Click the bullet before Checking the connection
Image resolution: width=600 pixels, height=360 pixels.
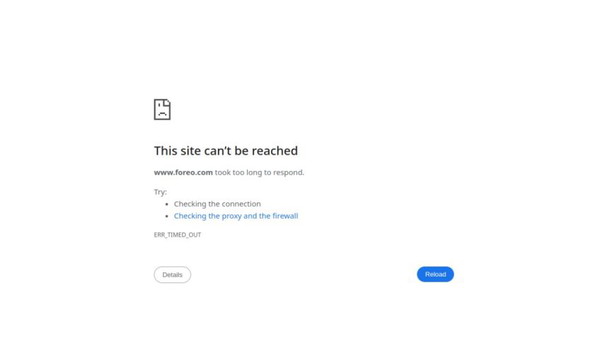167,204
